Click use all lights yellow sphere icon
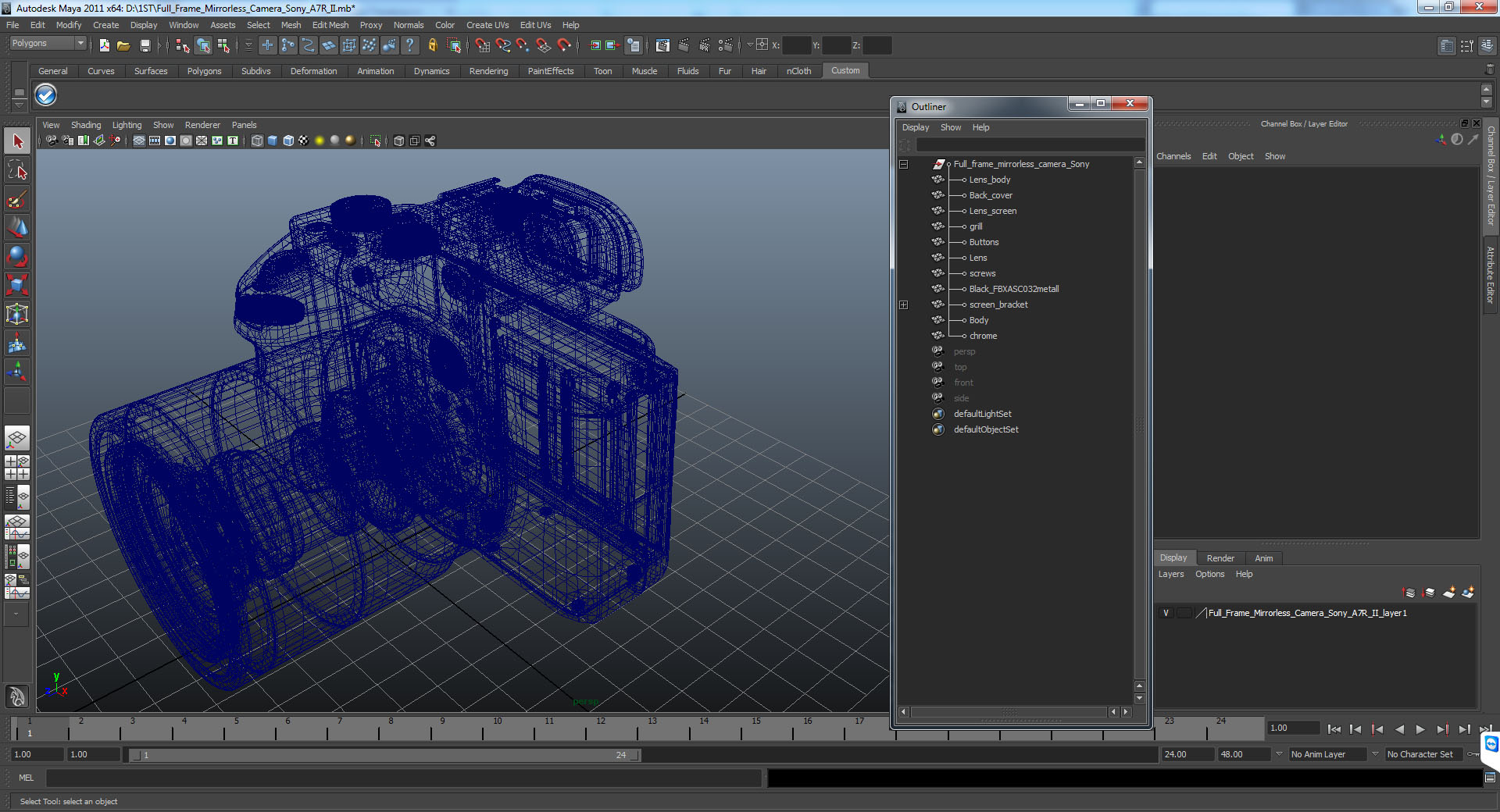 click(x=320, y=141)
